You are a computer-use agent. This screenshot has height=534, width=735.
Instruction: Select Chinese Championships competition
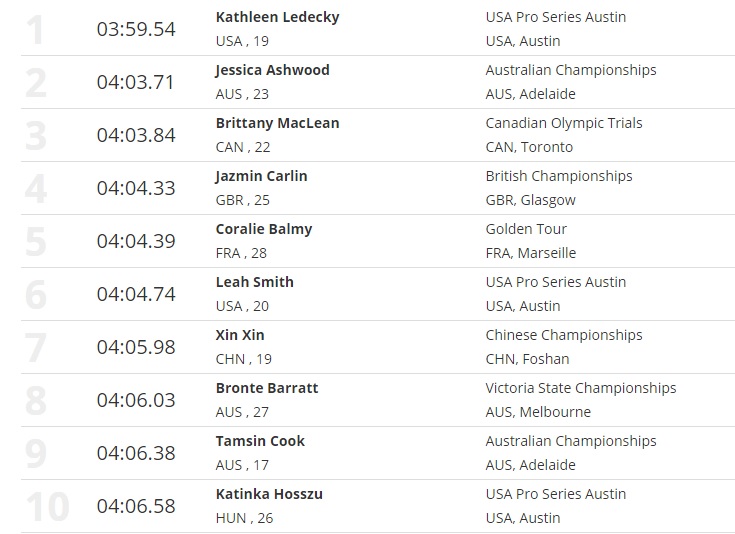click(564, 335)
